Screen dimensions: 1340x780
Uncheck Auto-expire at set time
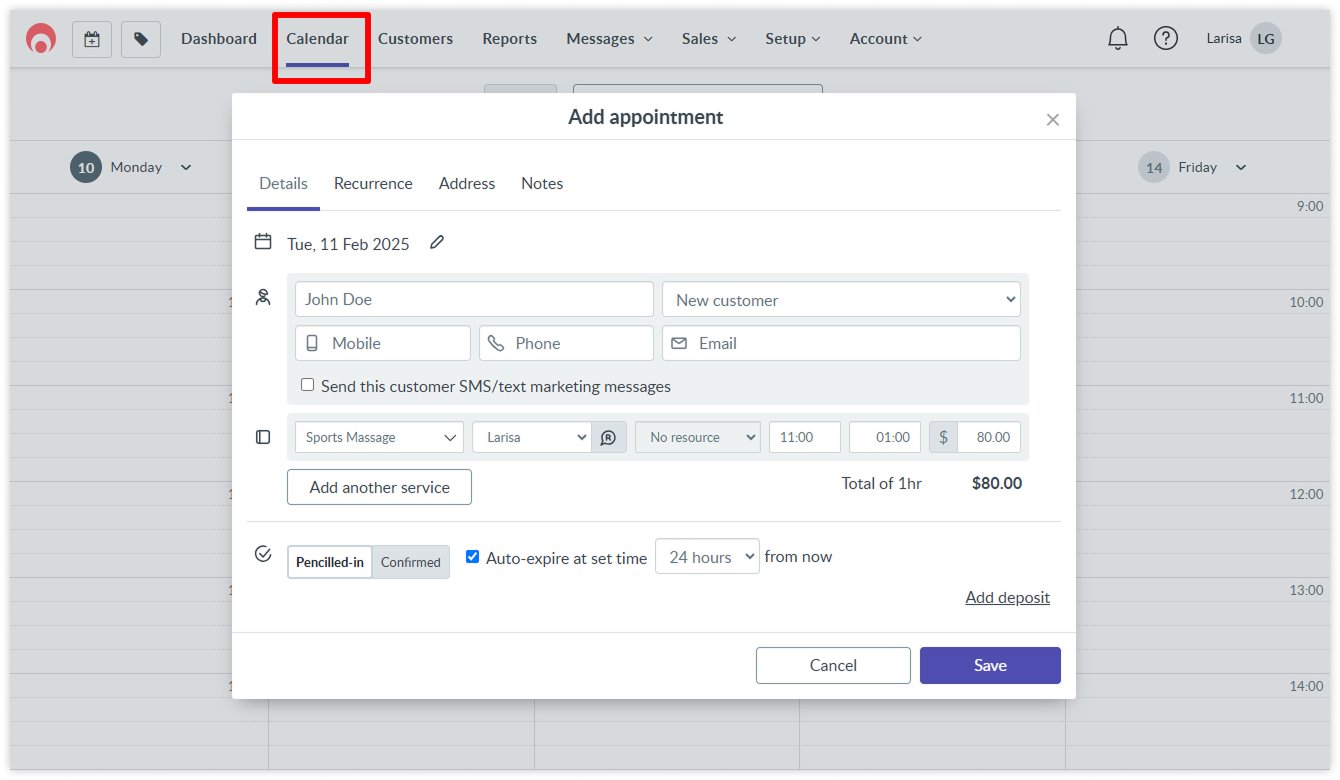pyautogui.click(x=473, y=557)
